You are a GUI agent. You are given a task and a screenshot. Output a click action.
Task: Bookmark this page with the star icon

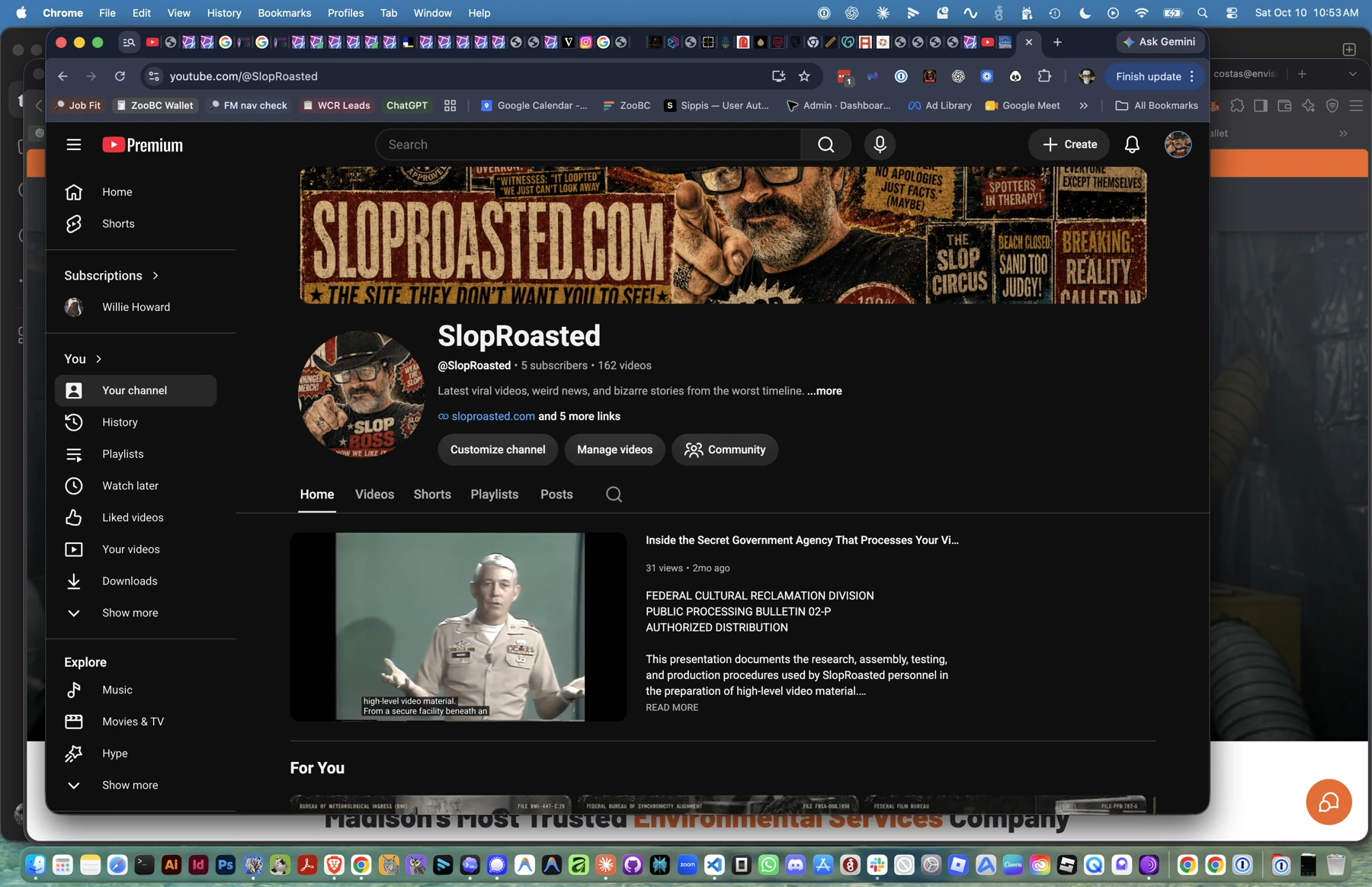(804, 76)
